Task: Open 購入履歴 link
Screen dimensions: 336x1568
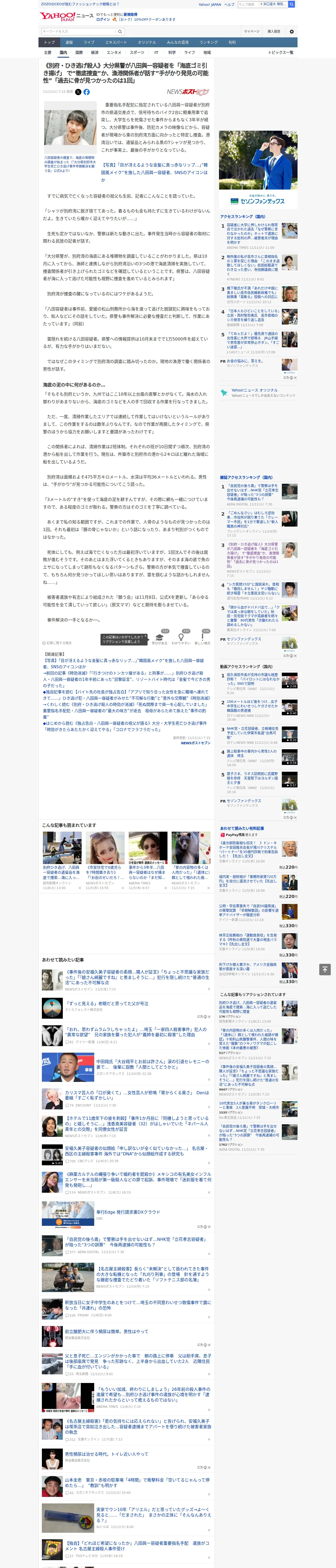Action: pos(274,31)
